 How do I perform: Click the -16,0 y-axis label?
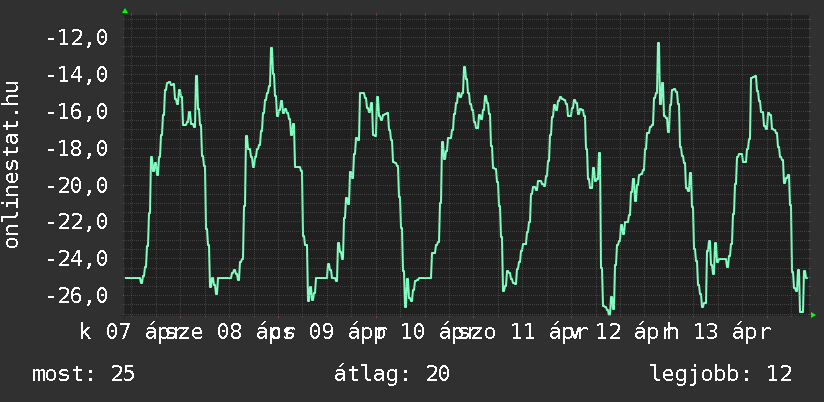77,112
